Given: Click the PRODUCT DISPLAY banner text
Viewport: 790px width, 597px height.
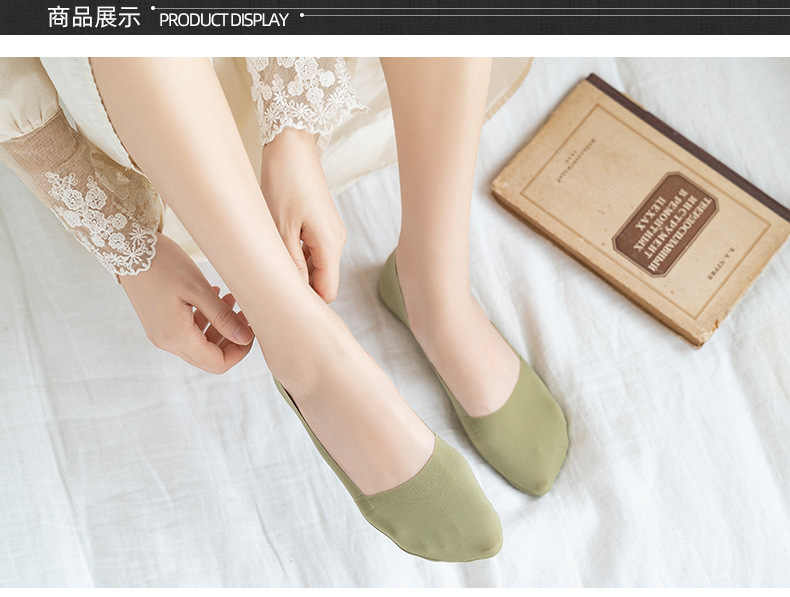Looking at the screenshot, I should 224,20.
